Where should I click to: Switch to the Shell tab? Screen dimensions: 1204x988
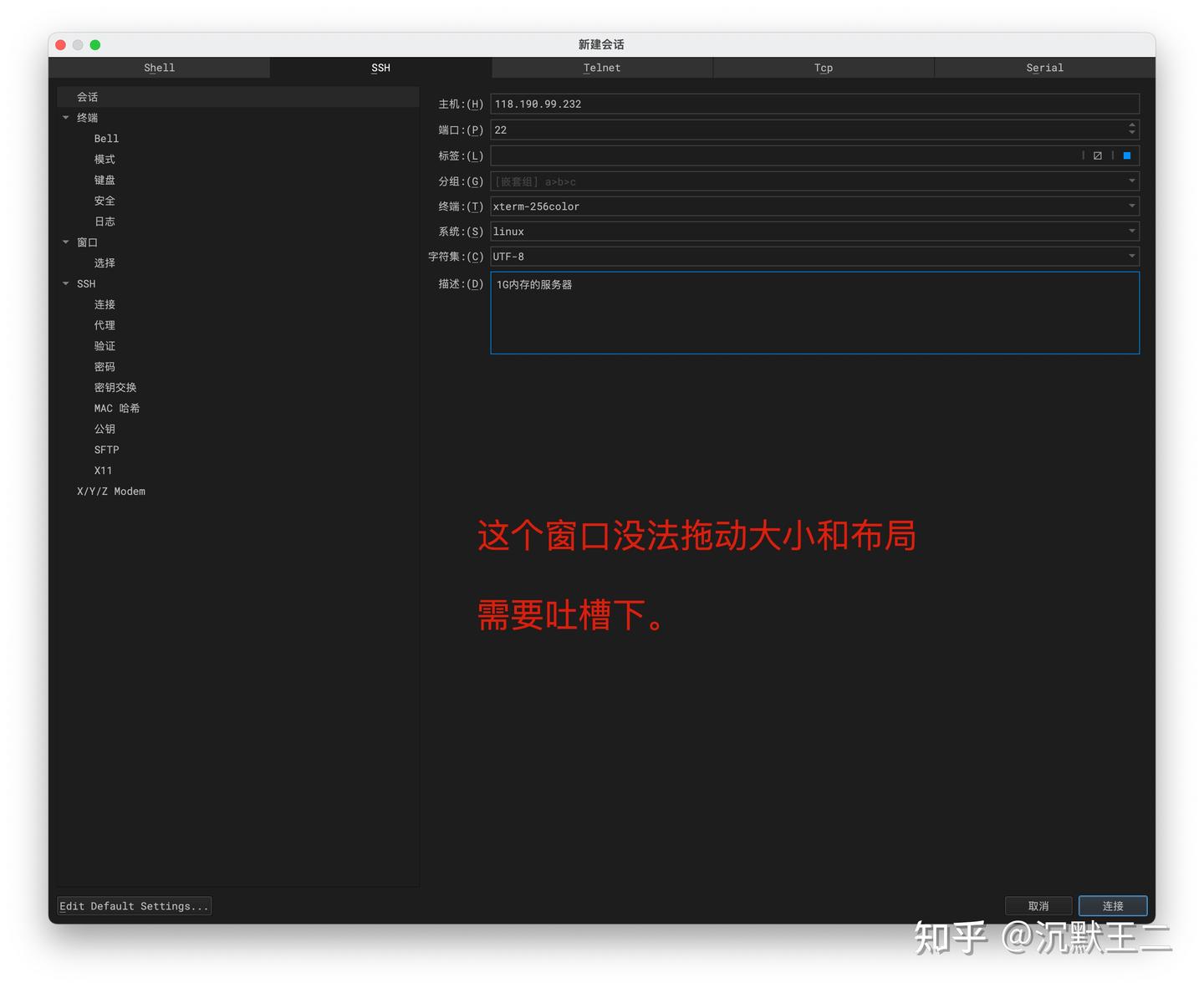(159, 68)
